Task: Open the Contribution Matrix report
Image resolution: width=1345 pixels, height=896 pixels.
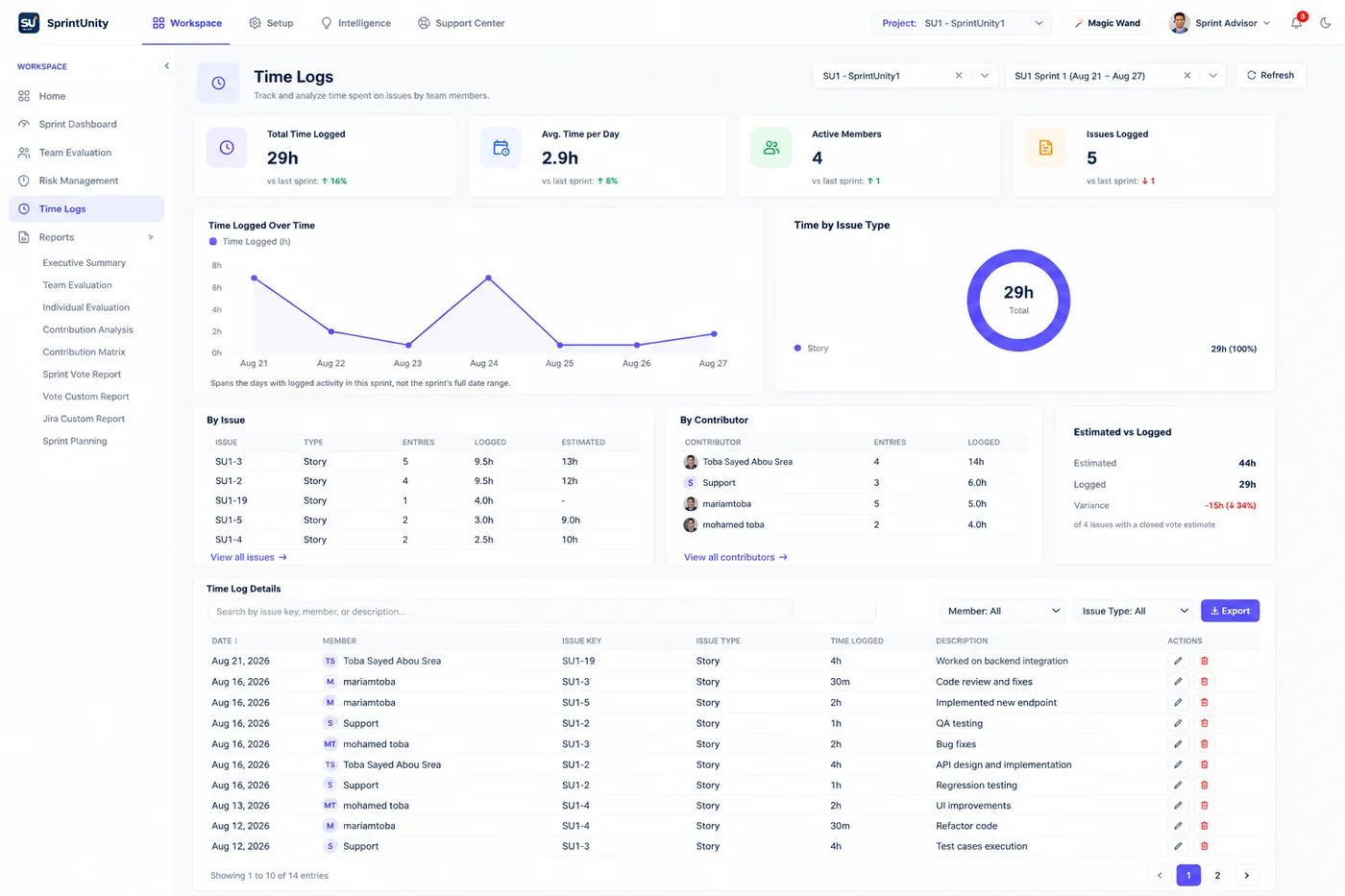Action: pyautogui.click(x=85, y=352)
